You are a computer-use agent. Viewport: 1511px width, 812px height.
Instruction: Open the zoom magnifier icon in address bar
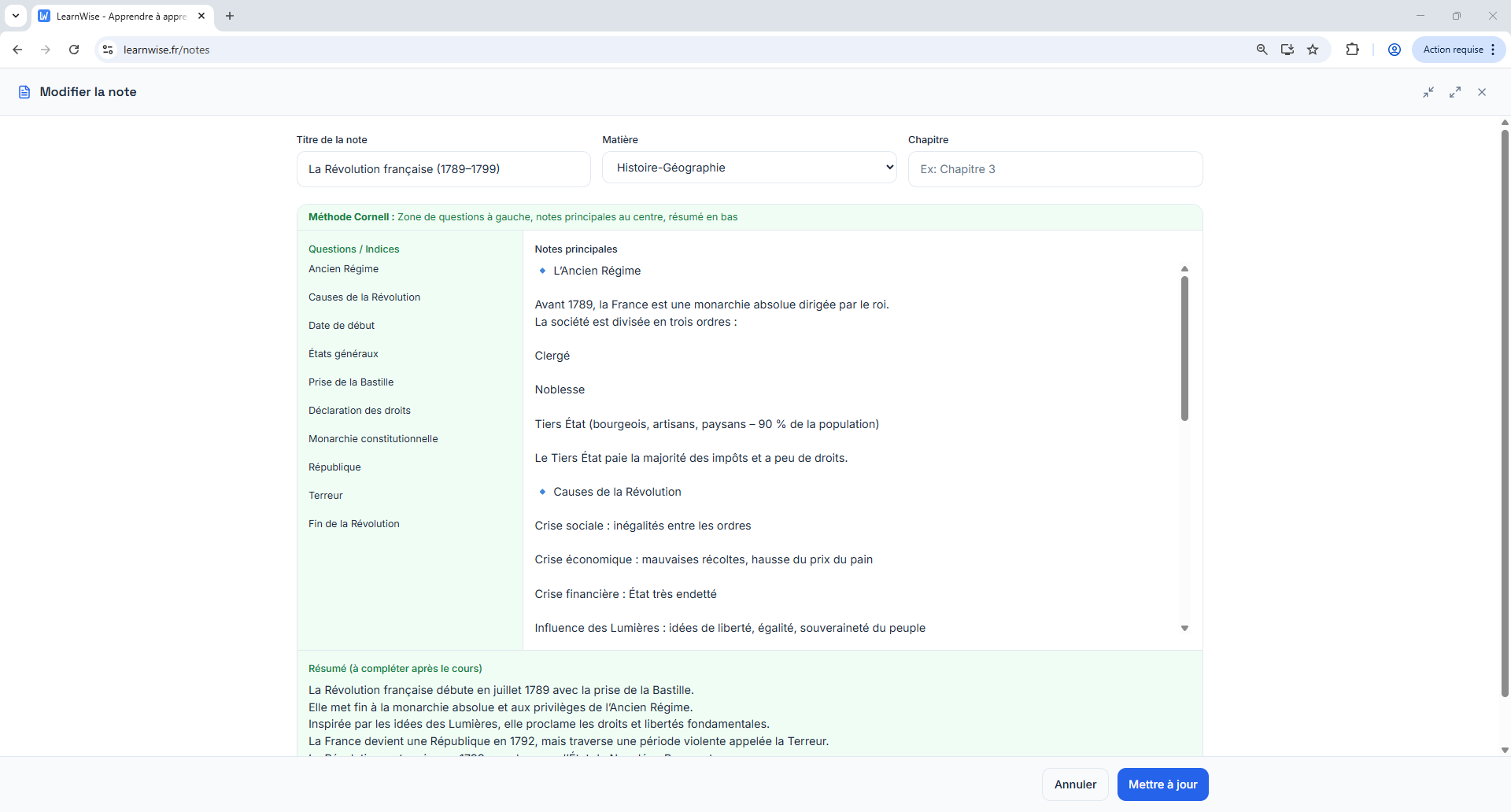[x=1262, y=50]
